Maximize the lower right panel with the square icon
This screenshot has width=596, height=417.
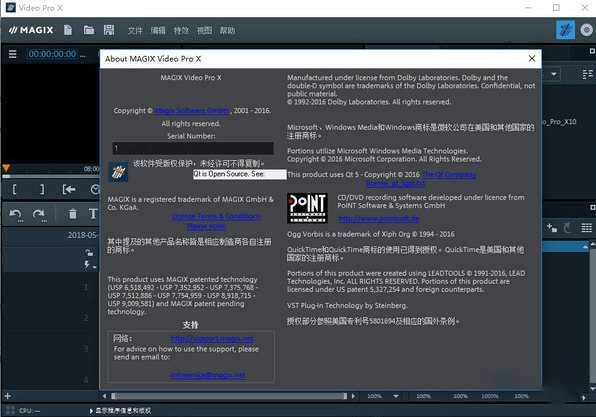coord(592,207)
